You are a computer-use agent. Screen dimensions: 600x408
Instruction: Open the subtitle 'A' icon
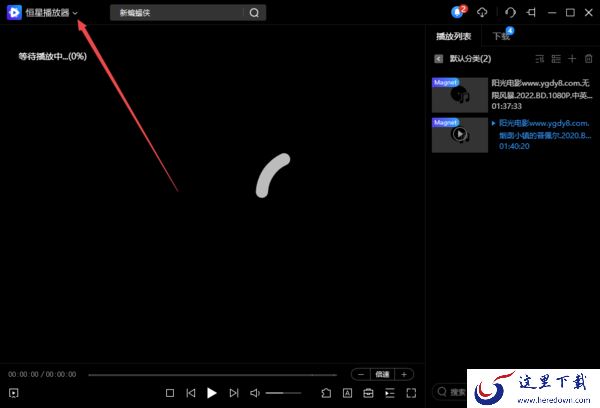click(347, 393)
